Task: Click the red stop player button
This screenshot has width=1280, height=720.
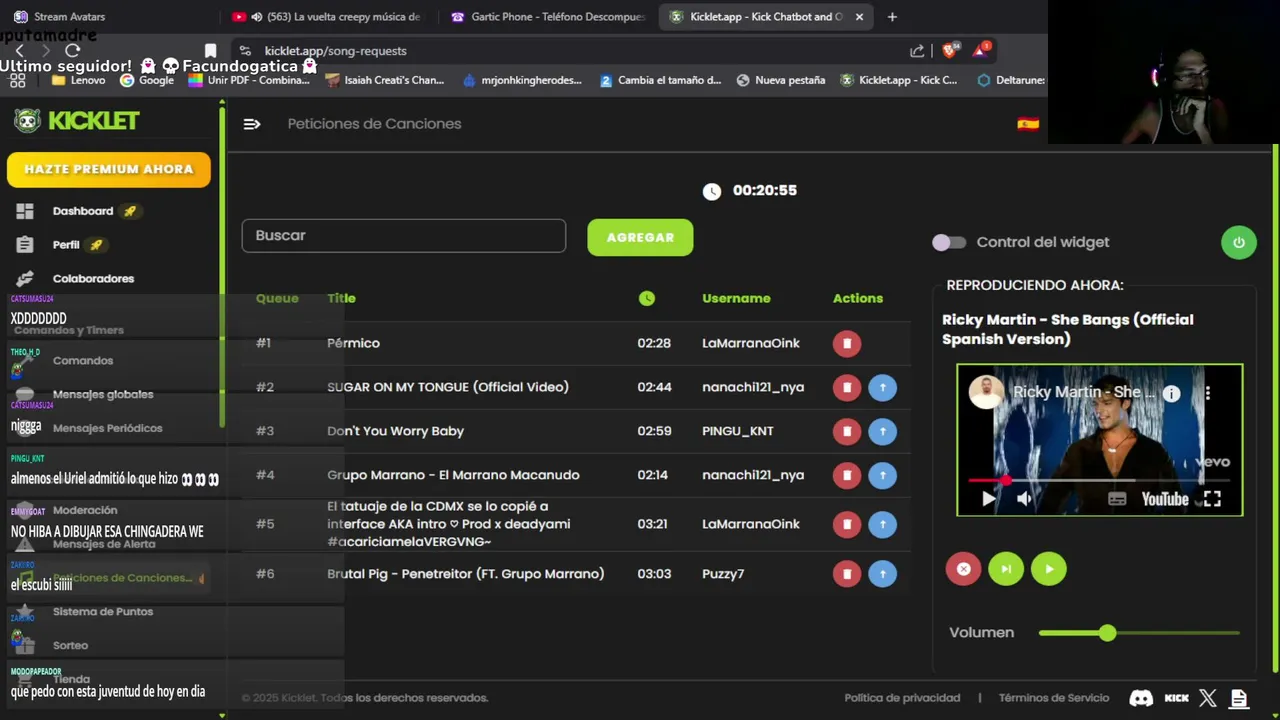Action: (963, 569)
